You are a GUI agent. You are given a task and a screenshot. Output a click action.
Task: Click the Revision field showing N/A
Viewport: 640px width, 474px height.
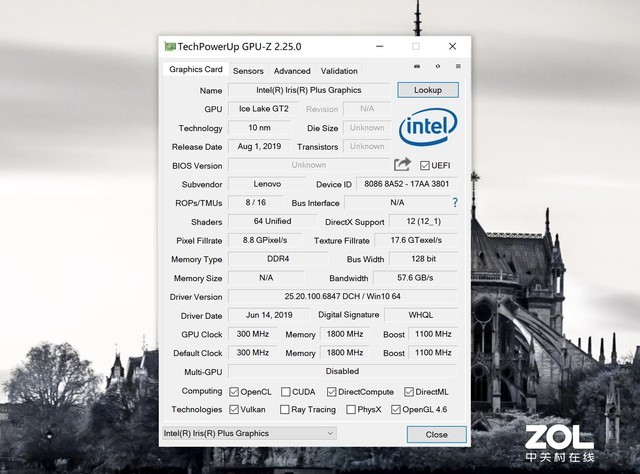[367, 109]
